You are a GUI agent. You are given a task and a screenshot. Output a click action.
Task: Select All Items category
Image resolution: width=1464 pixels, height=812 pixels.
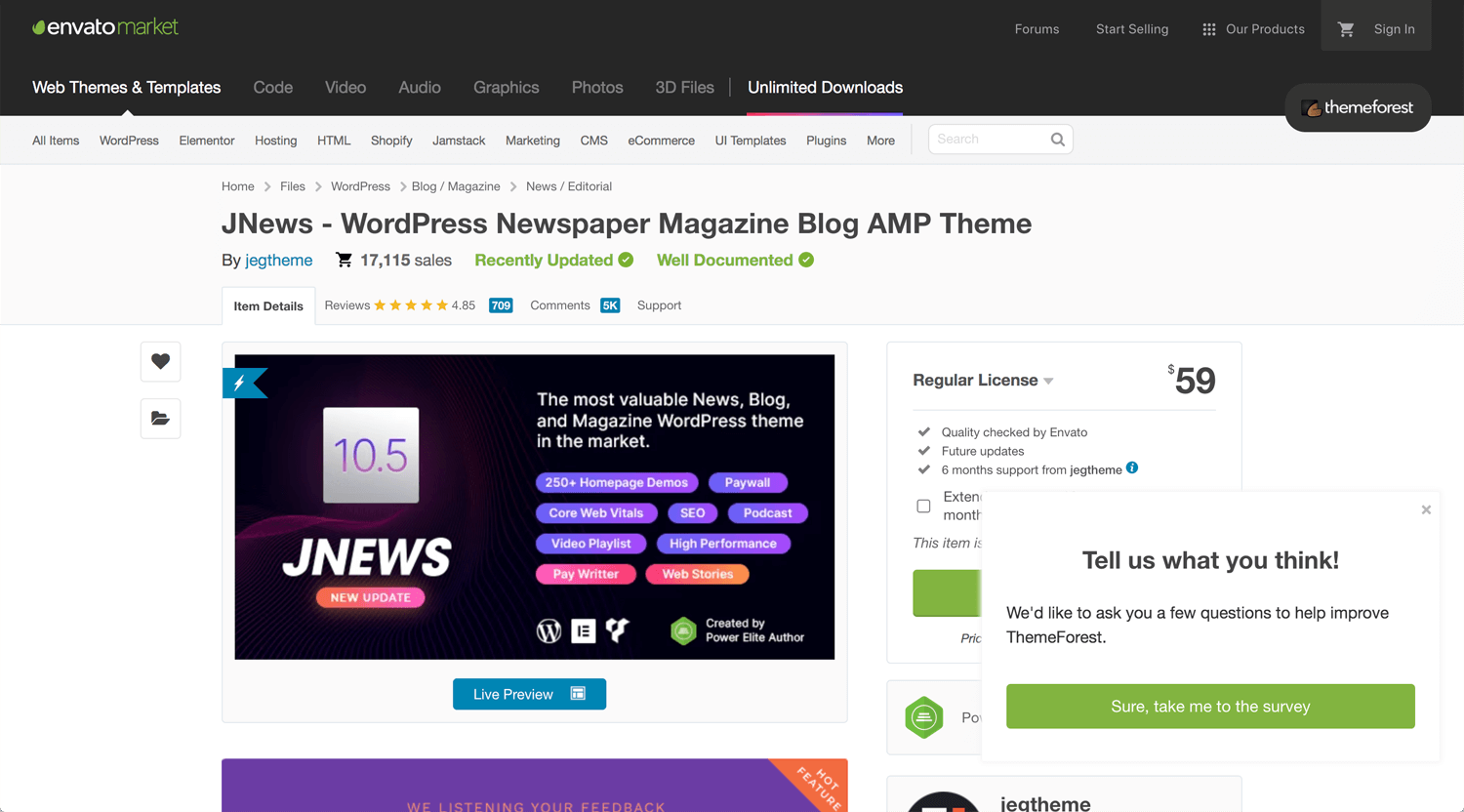pyautogui.click(x=56, y=141)
